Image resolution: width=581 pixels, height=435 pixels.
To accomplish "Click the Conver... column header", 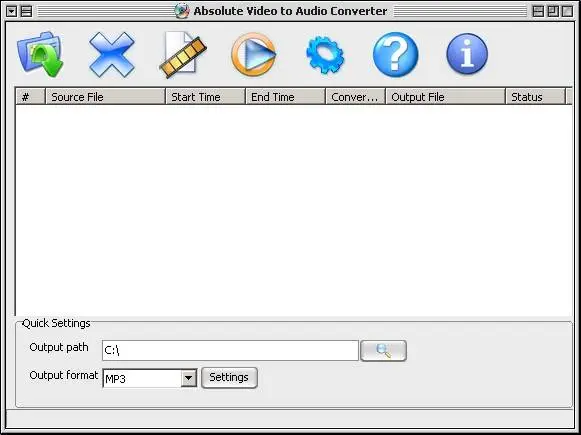I will pyautogui.click(x=355, y=97).
